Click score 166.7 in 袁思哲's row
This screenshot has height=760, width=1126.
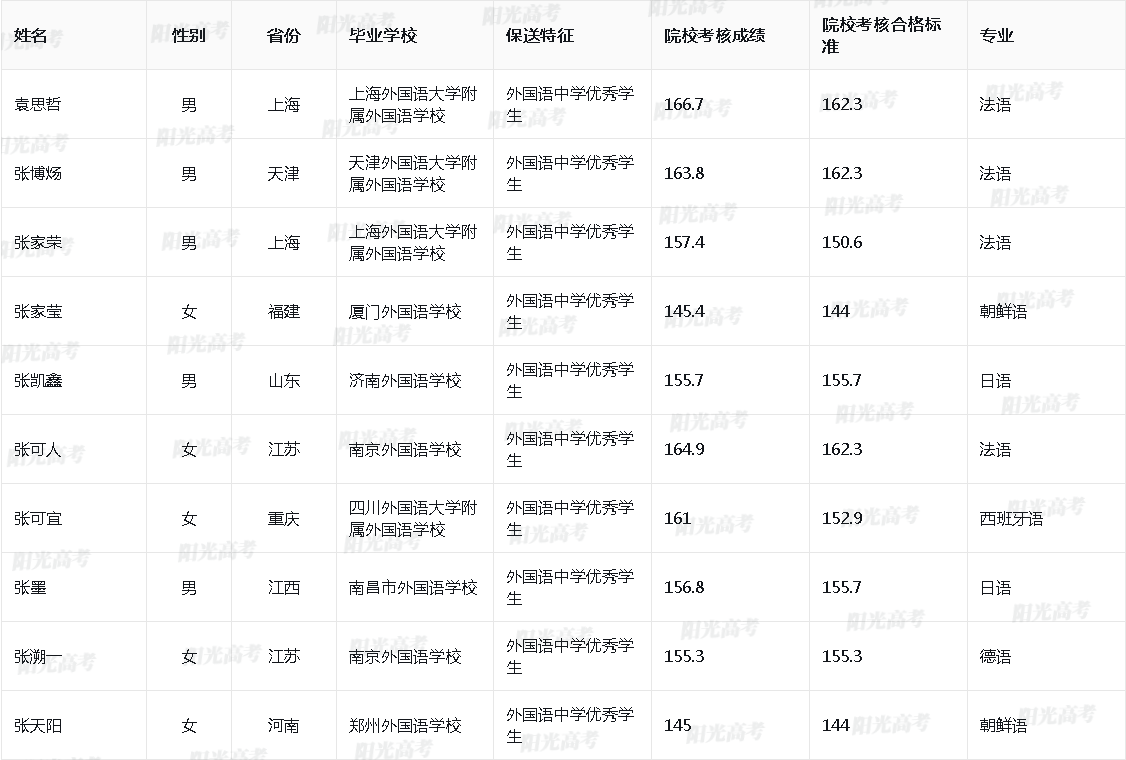(684, 104)
